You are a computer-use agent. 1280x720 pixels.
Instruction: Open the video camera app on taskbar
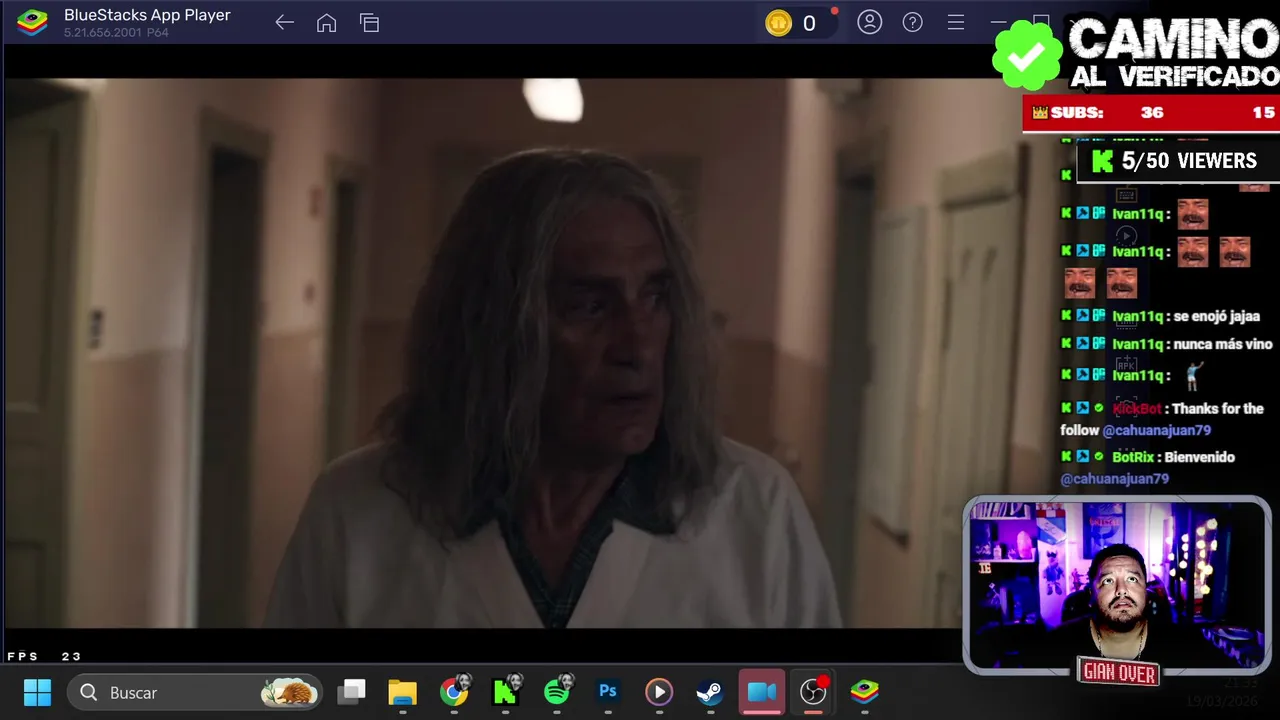click(x=762, y=692)
